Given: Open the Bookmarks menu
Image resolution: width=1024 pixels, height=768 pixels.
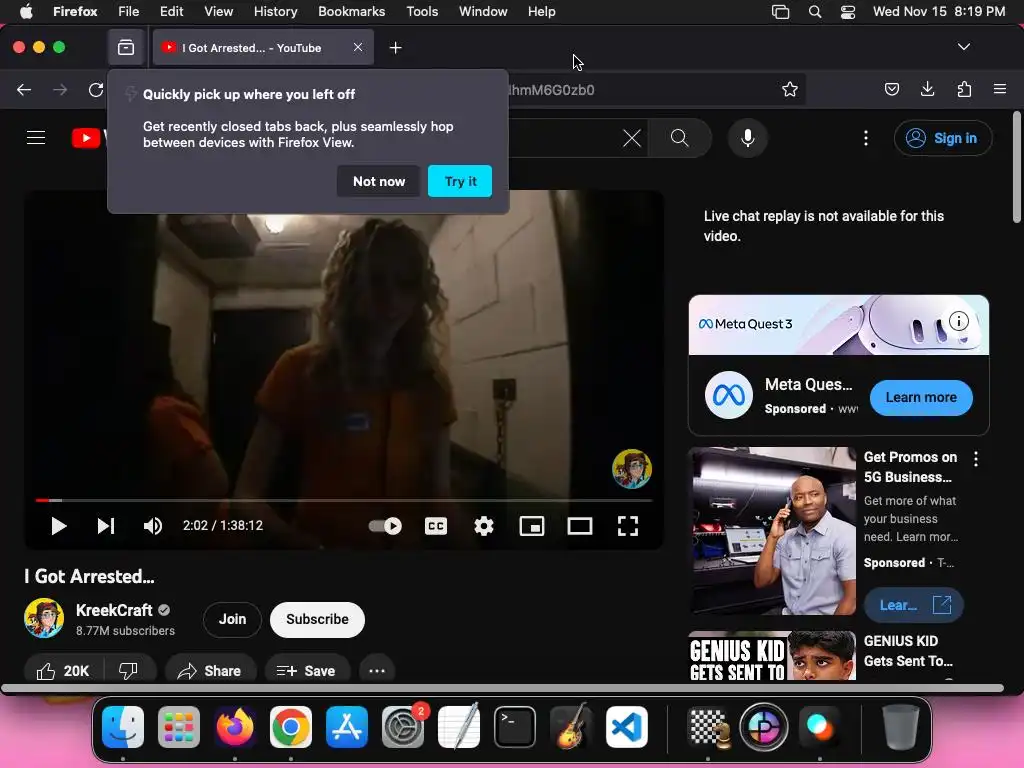Looking at the screenshot, I should coord(351,11).
